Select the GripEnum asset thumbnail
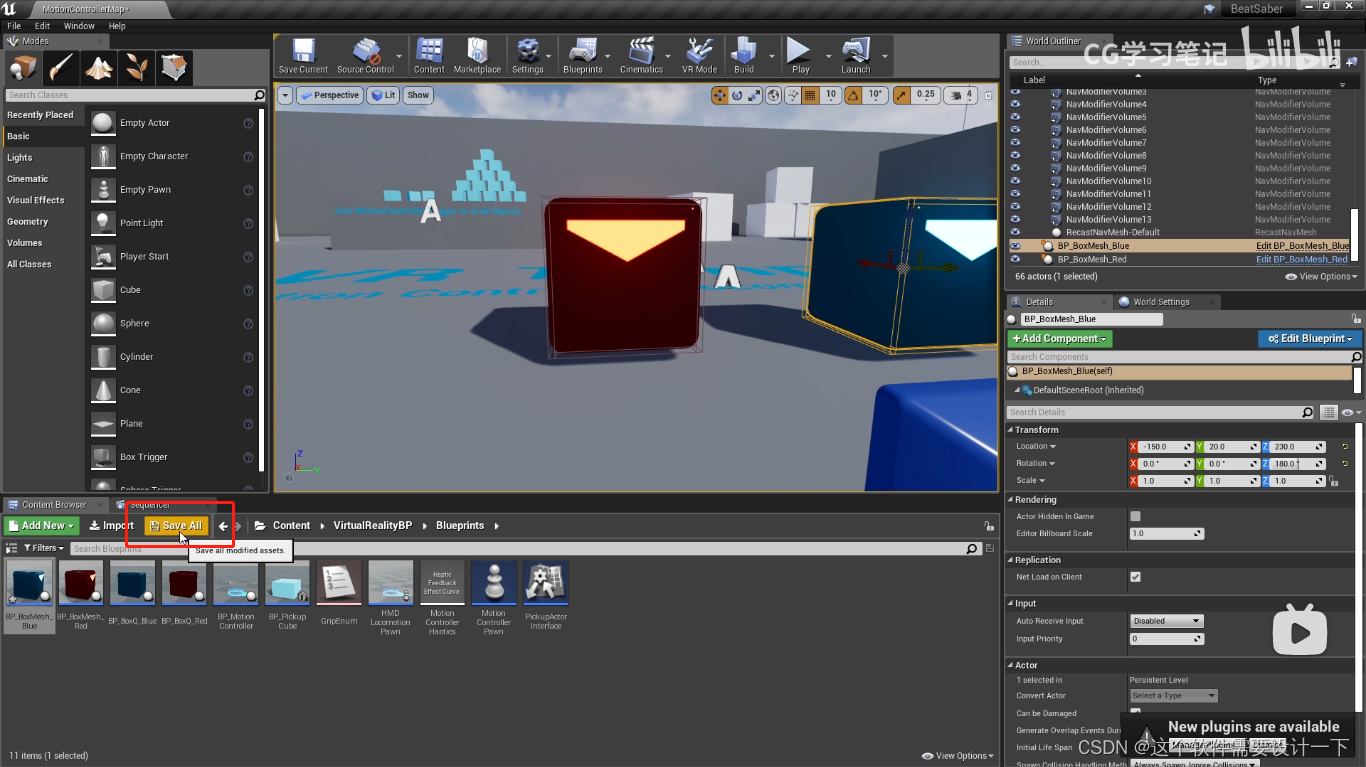The image size is (1366, 767). click(x=339, y=583)
